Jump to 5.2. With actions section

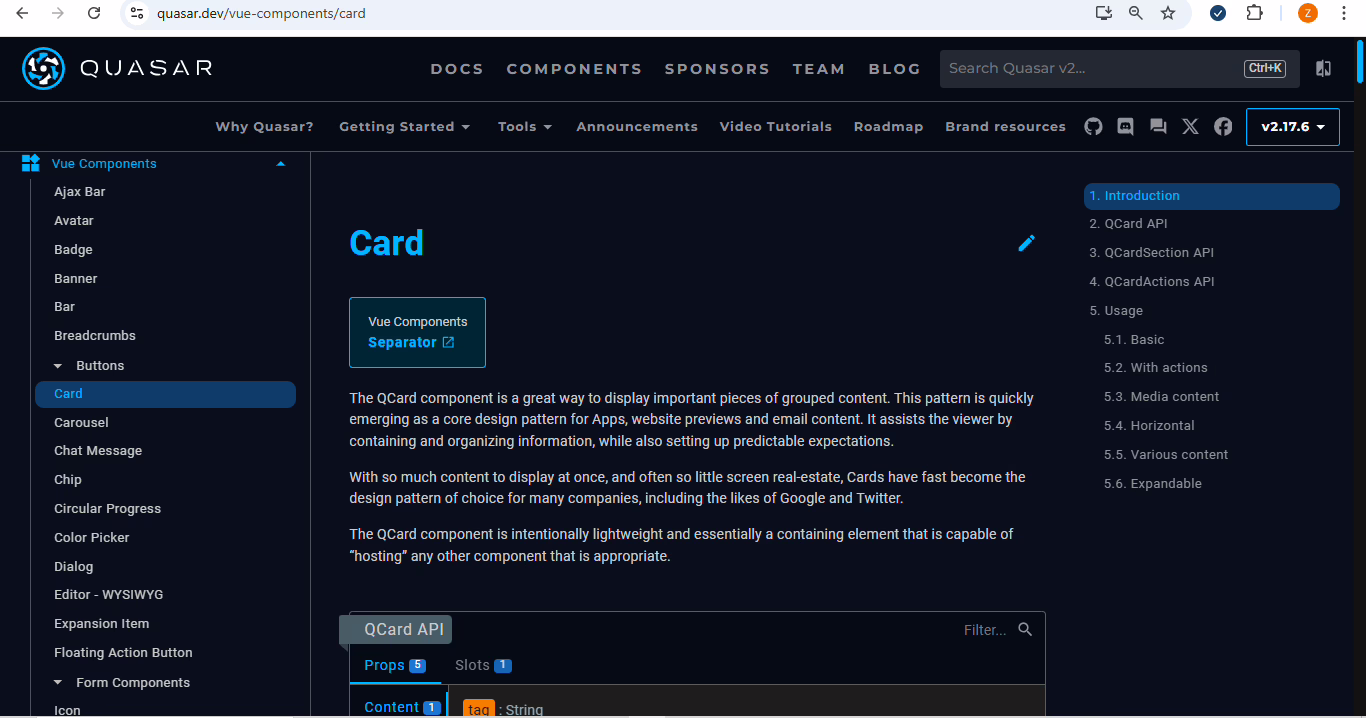pyautogui.click(x=1156, y=367)
